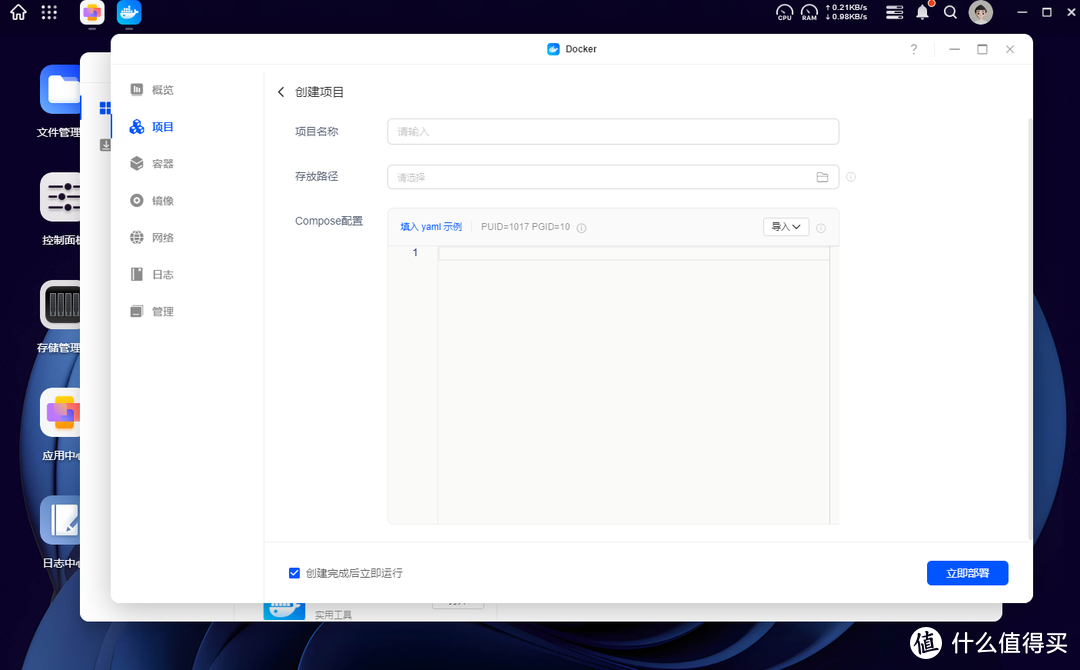The width and height of the screenshot is (1080, 670).
Task: Click the CPU usage gauge in taskbar
Action: pos(784,13)
